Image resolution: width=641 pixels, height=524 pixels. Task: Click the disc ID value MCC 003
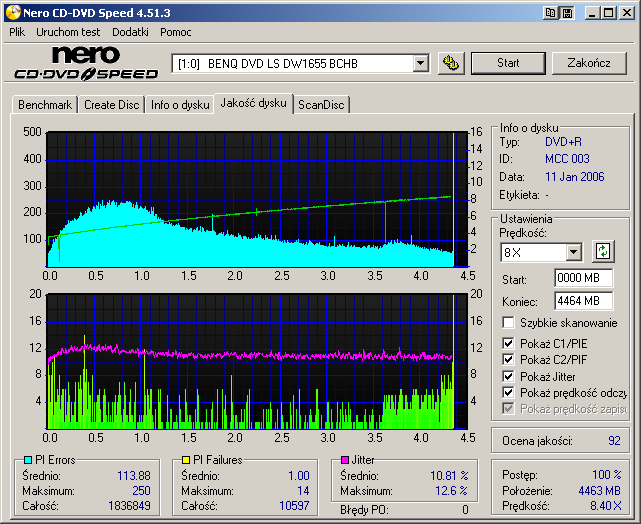(567, 159)
